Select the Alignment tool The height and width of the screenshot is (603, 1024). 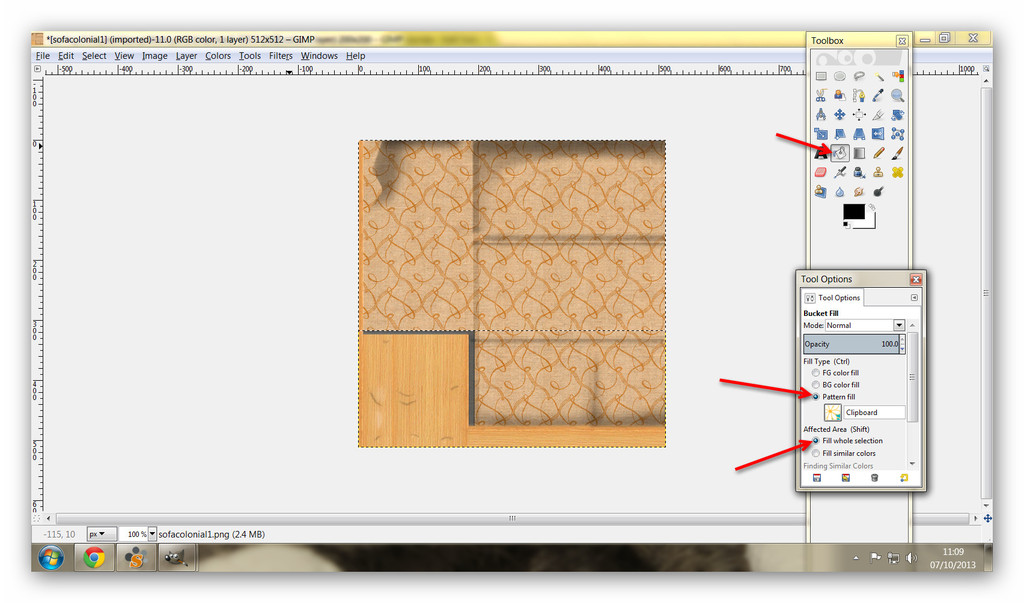(859, 115)
